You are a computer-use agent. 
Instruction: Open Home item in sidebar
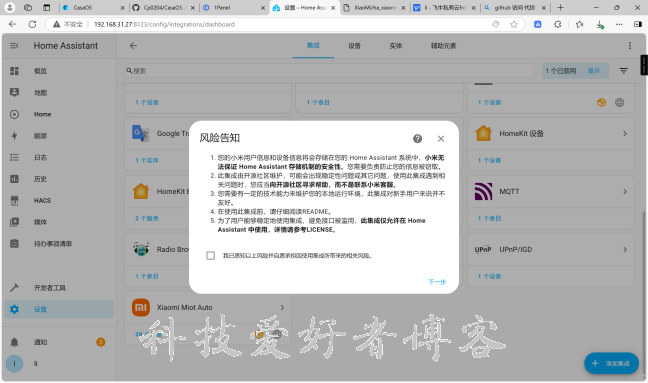click(x=59, y=114)
